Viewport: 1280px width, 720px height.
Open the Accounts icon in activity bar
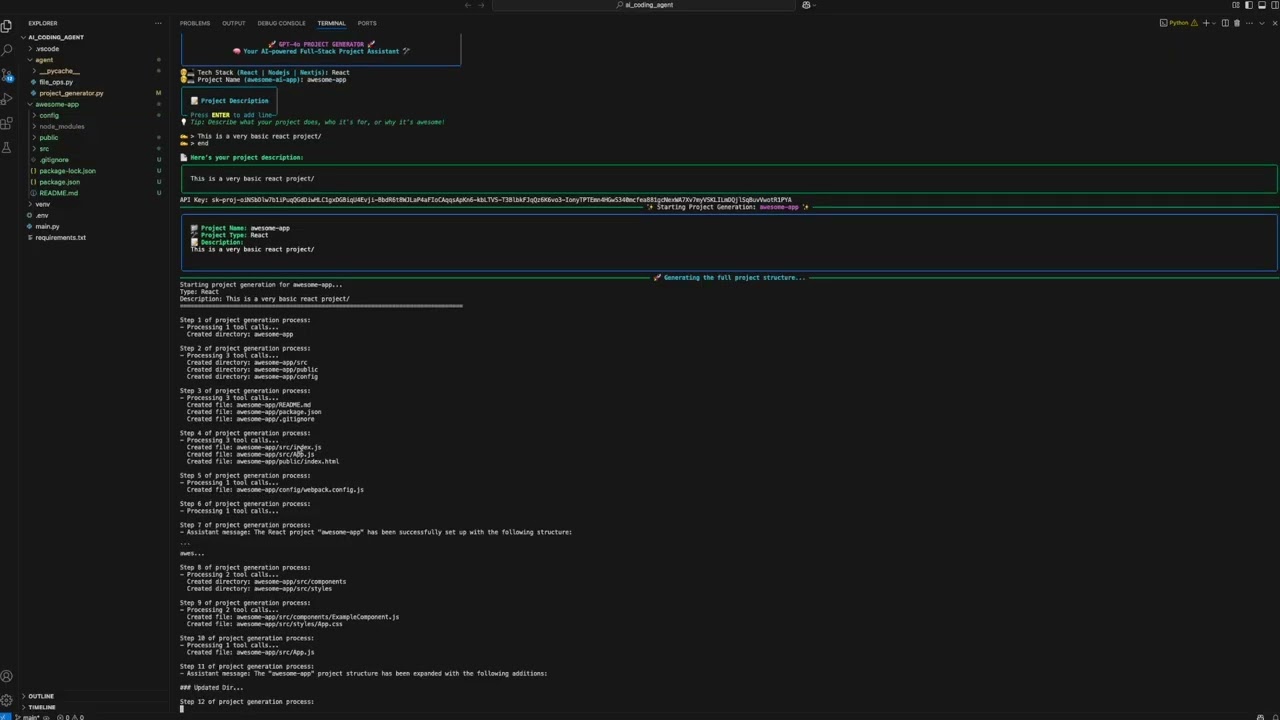coord(7,676)
